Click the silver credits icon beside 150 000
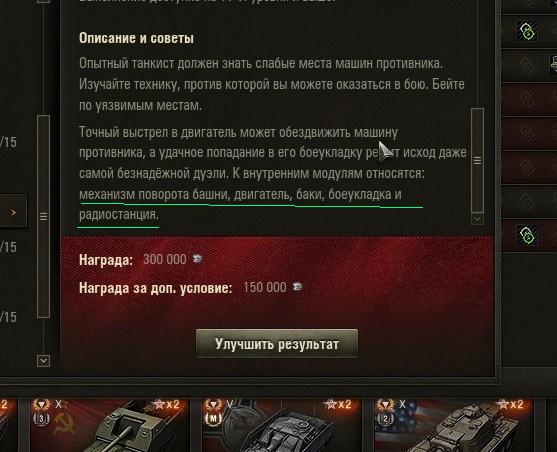The height and width of the screenshot is (452, 557). (297, 287)
